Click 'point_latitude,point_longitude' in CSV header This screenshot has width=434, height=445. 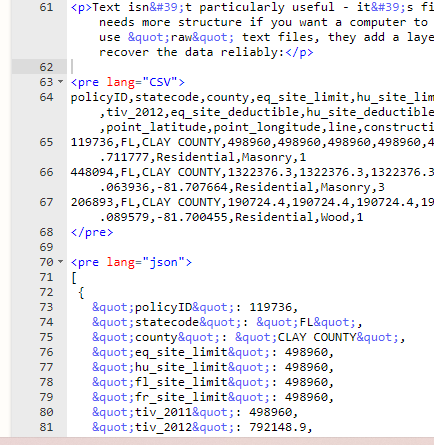(x=213, y=127)
